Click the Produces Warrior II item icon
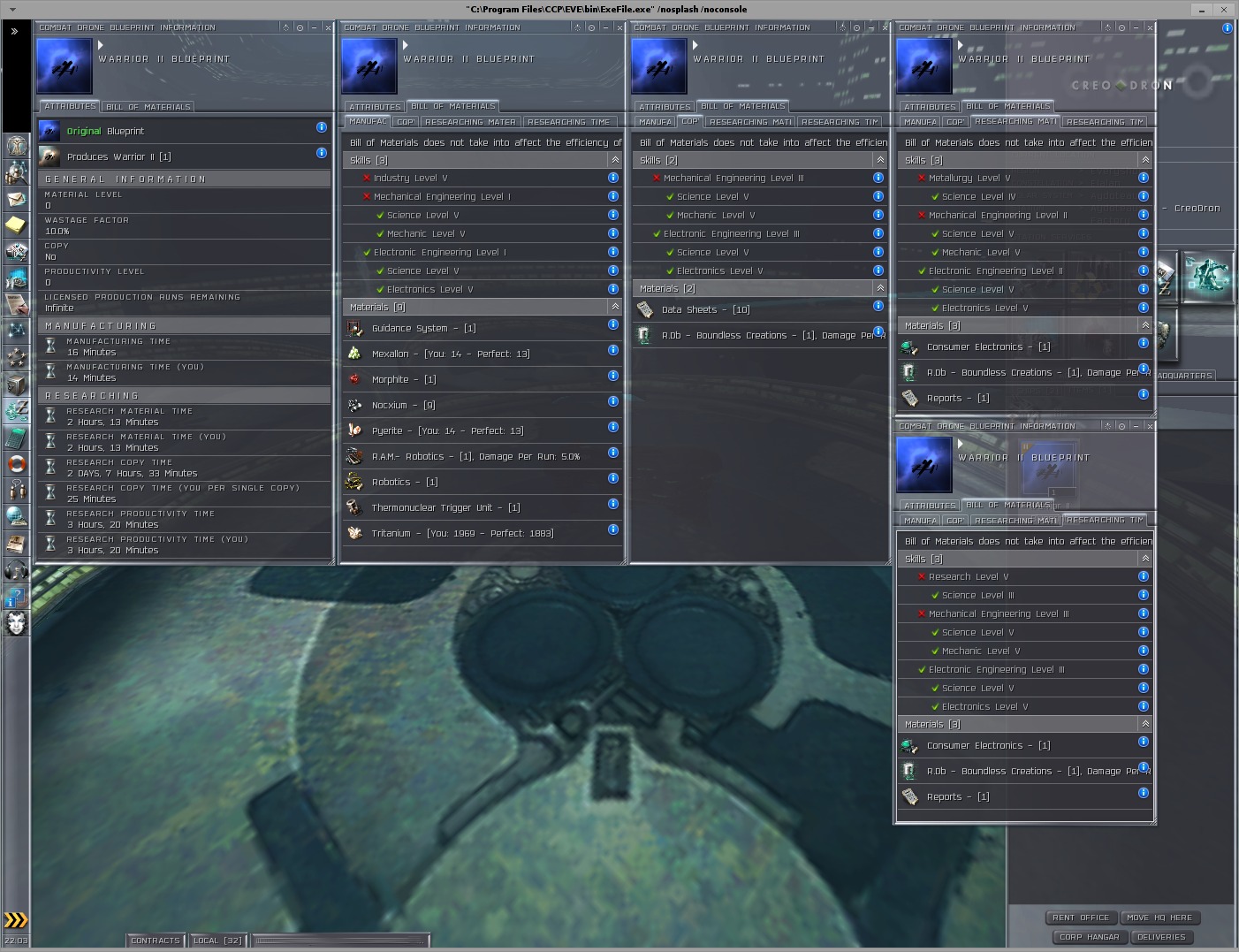This screenshot has width=1239, height=952. pyautogui.click(x=49, y=156)
